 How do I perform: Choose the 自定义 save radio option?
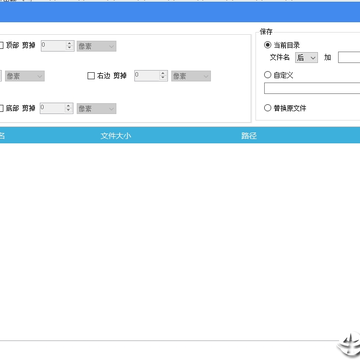click(267, 75)
